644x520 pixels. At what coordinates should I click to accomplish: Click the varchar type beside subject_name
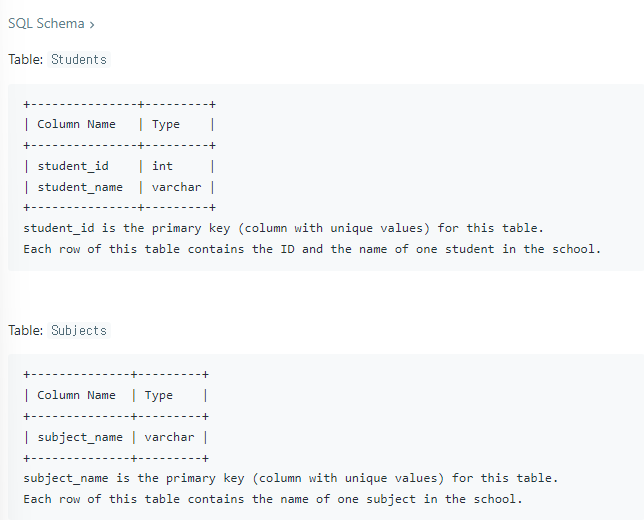169,437
